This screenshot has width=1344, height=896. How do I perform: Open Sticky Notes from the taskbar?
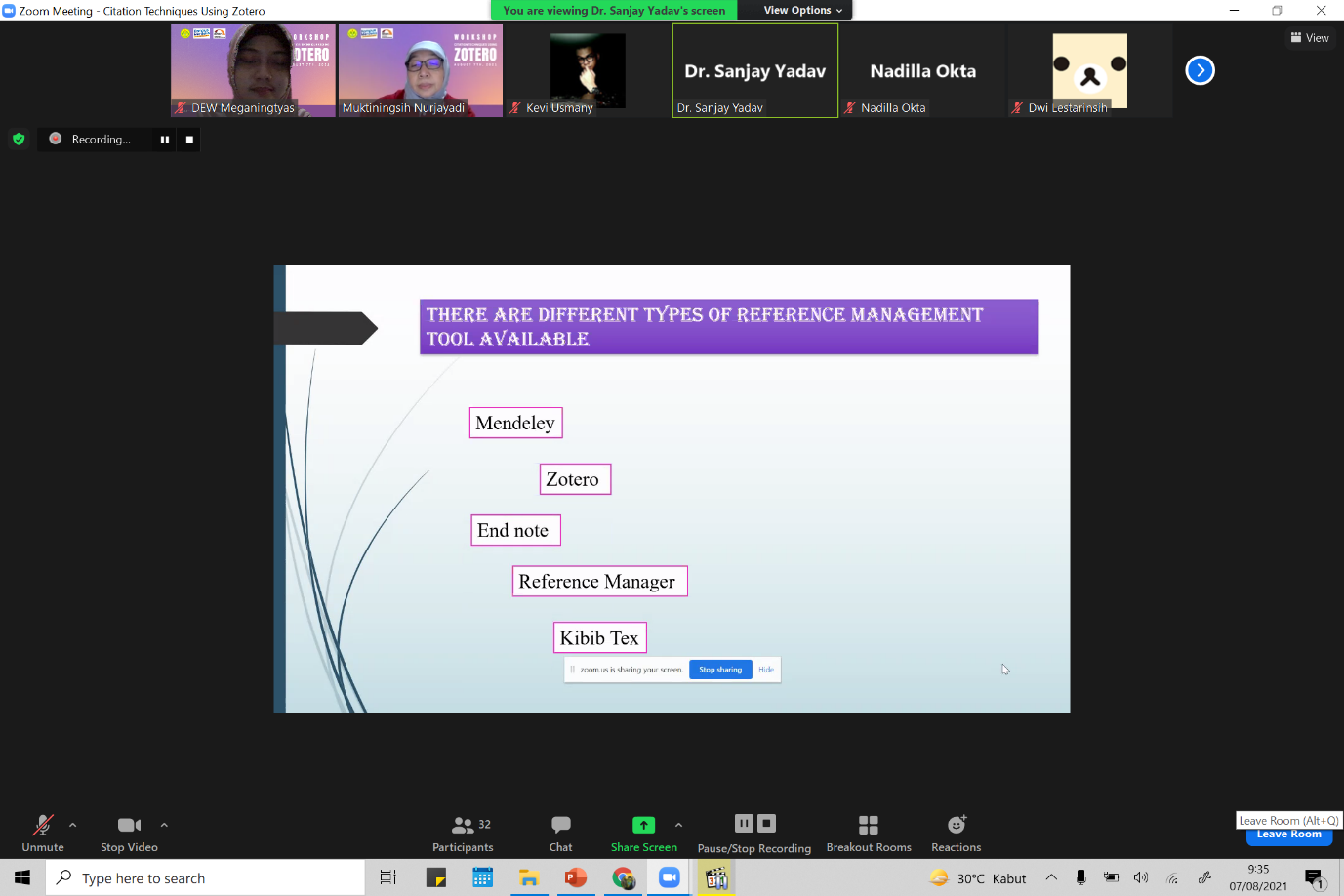click(435, 877)
